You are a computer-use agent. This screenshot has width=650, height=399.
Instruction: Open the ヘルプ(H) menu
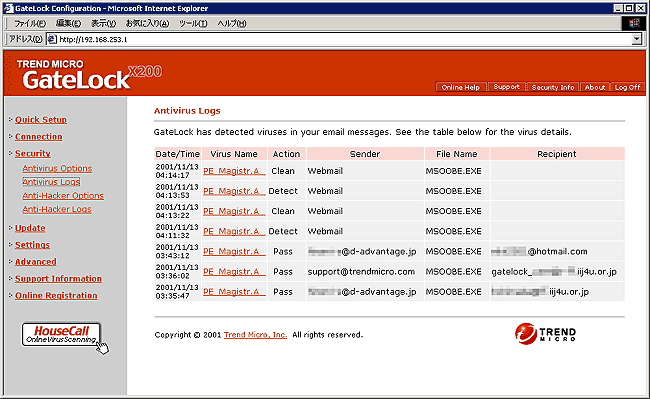click(232, 23)
